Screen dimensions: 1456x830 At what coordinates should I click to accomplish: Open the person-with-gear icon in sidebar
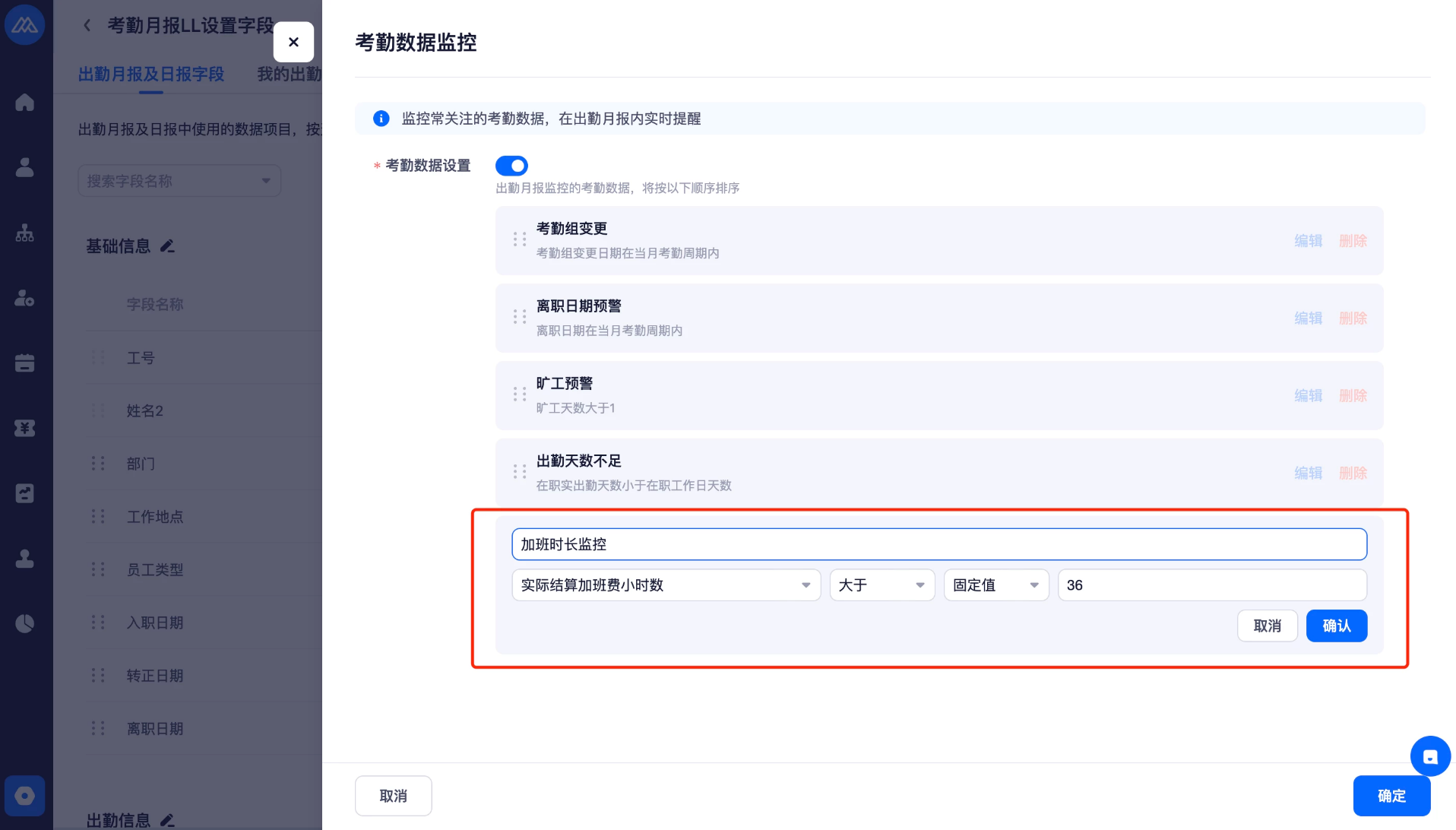click(25, 298)
